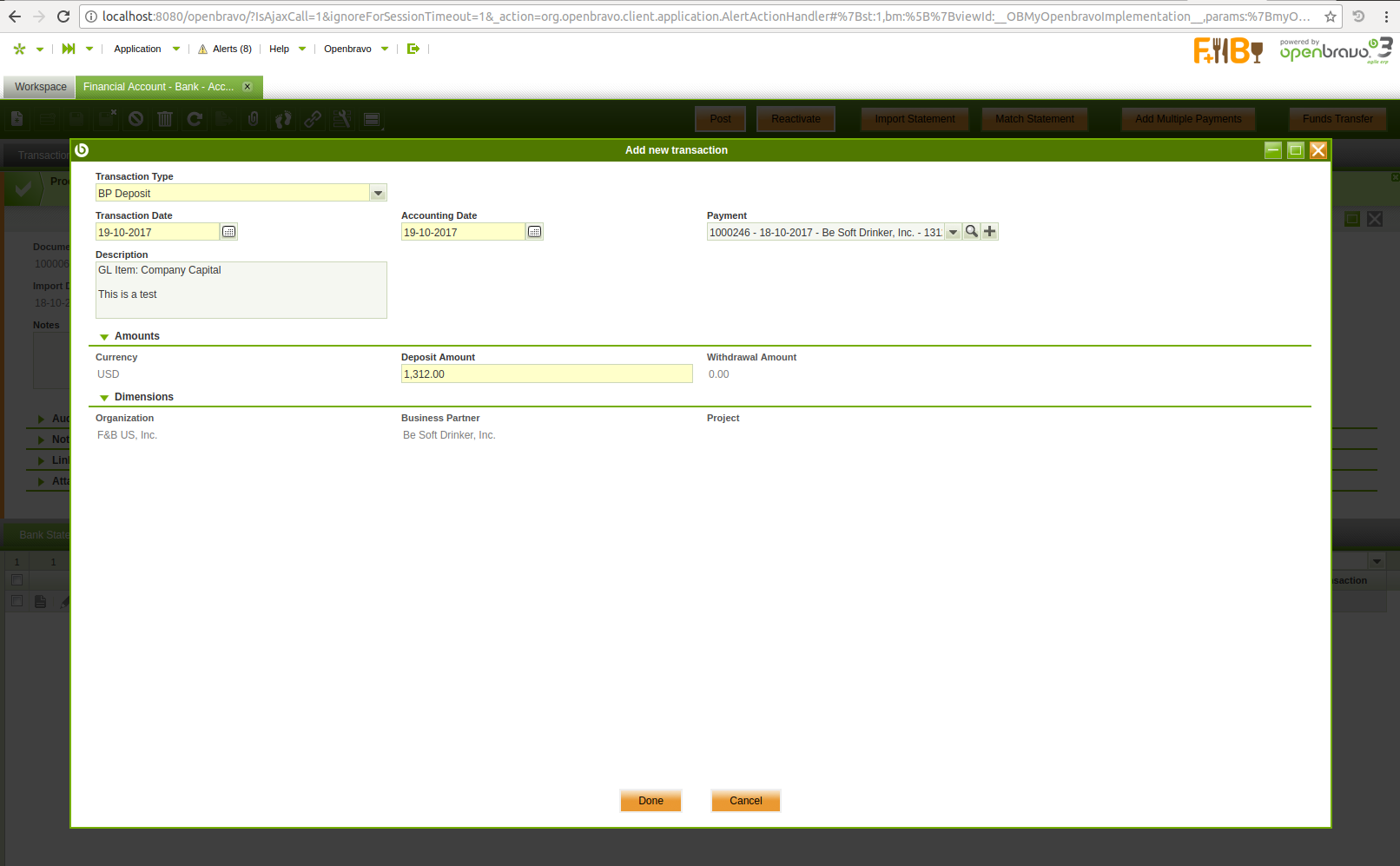Screen dimensions: 1400x866
Task: Click the Description text area
Action: (241, 290)
